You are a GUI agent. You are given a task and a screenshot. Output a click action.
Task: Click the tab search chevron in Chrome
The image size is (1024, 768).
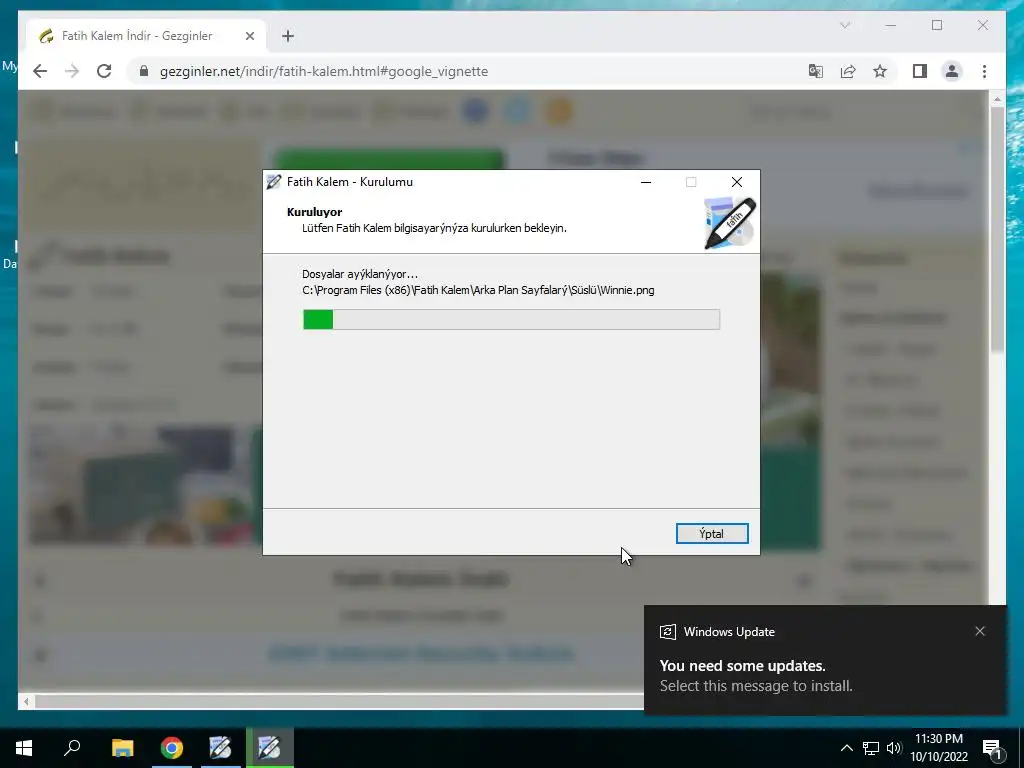tap(845, 25)
